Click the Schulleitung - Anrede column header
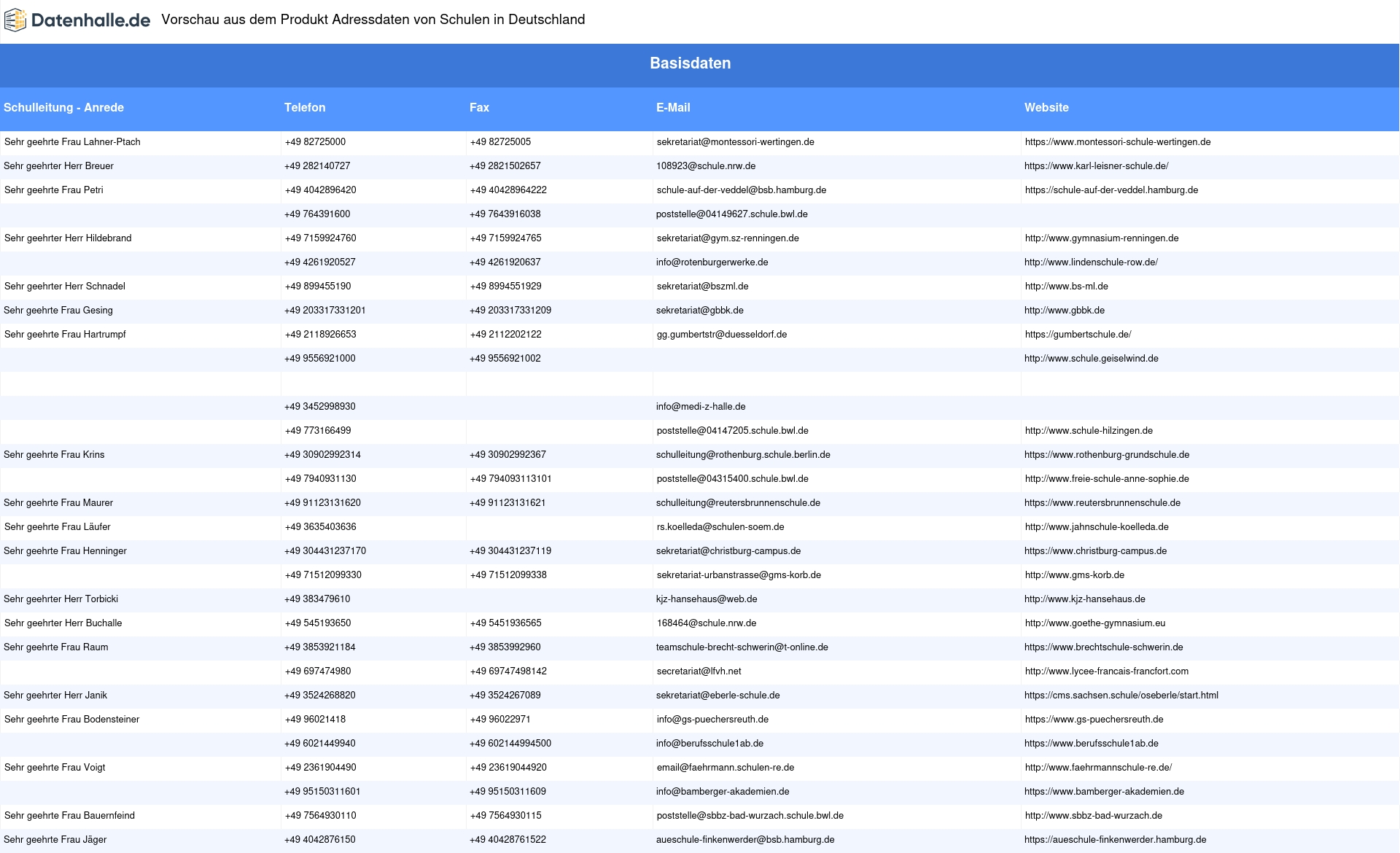1400x853 pixels. click(63, 107)
